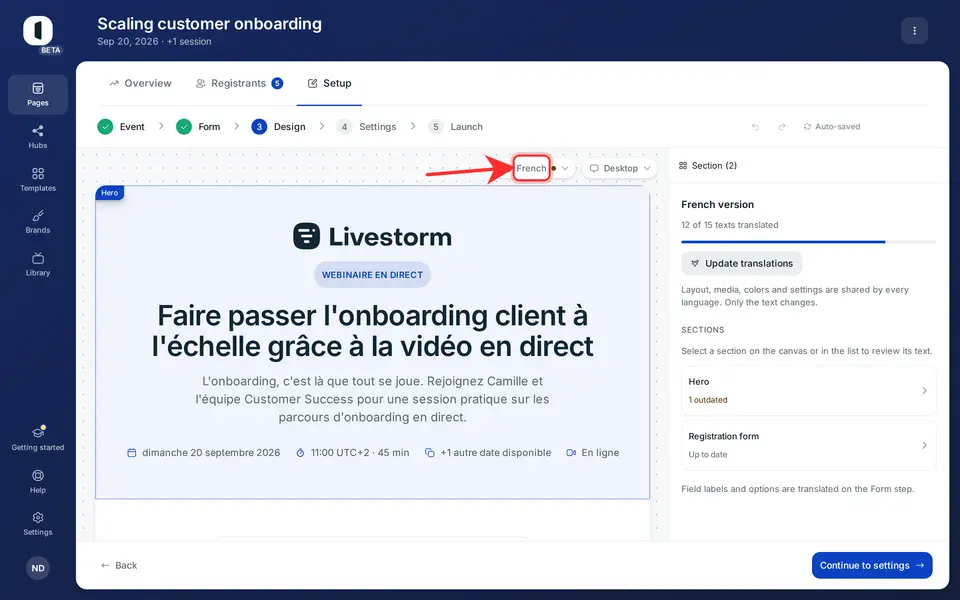Screen dimensions: 960x600
Task: Select the Setup tab
Action: click(x=329, y=83)
